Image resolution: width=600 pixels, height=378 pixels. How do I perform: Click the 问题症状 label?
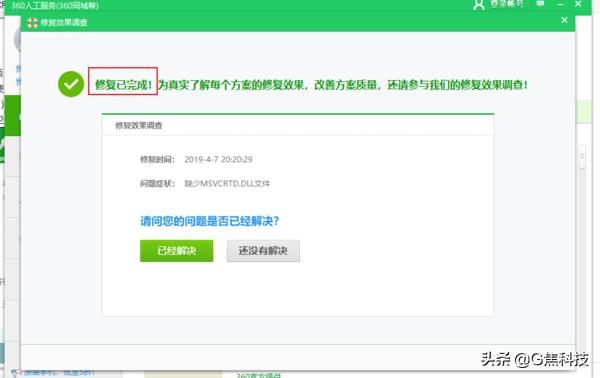(x=157, y=184)
